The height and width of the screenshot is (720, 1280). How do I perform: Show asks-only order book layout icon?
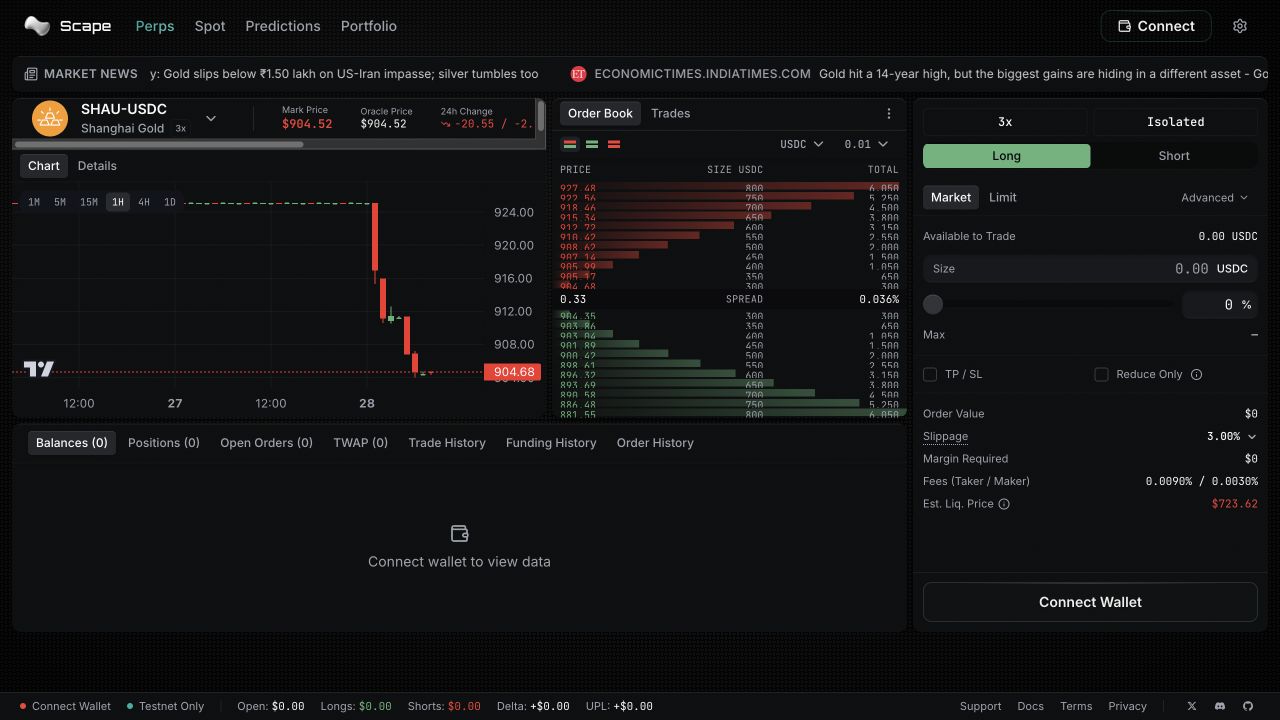coord(614,144)
